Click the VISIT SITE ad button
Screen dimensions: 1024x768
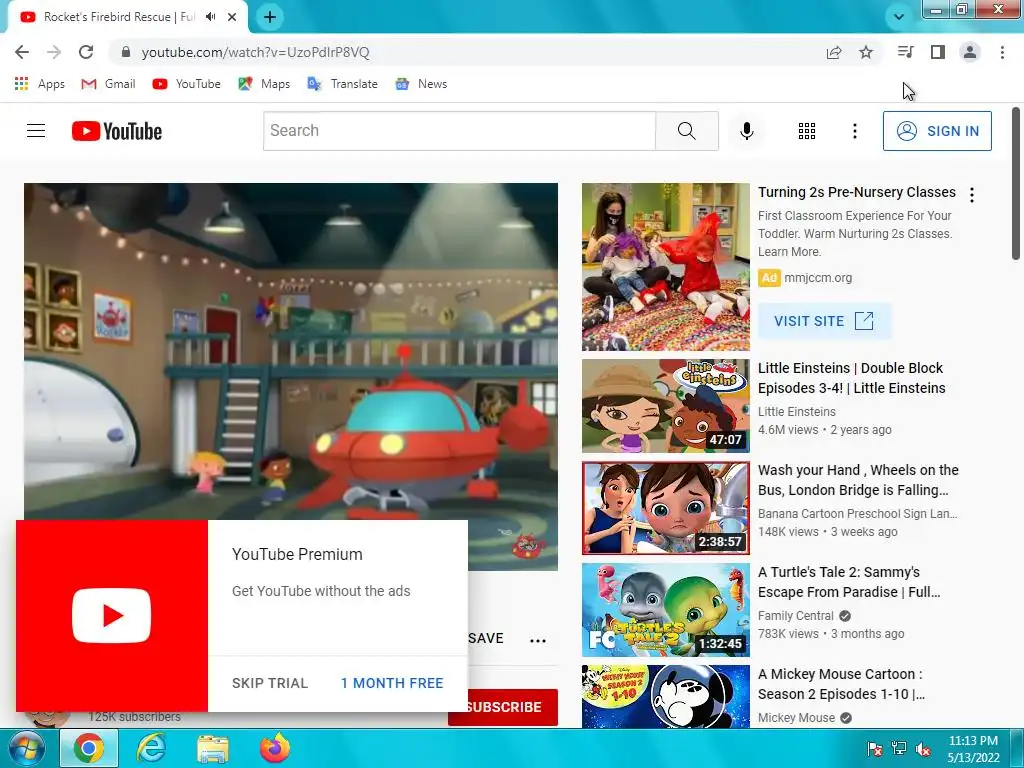[x=824, y=321]
